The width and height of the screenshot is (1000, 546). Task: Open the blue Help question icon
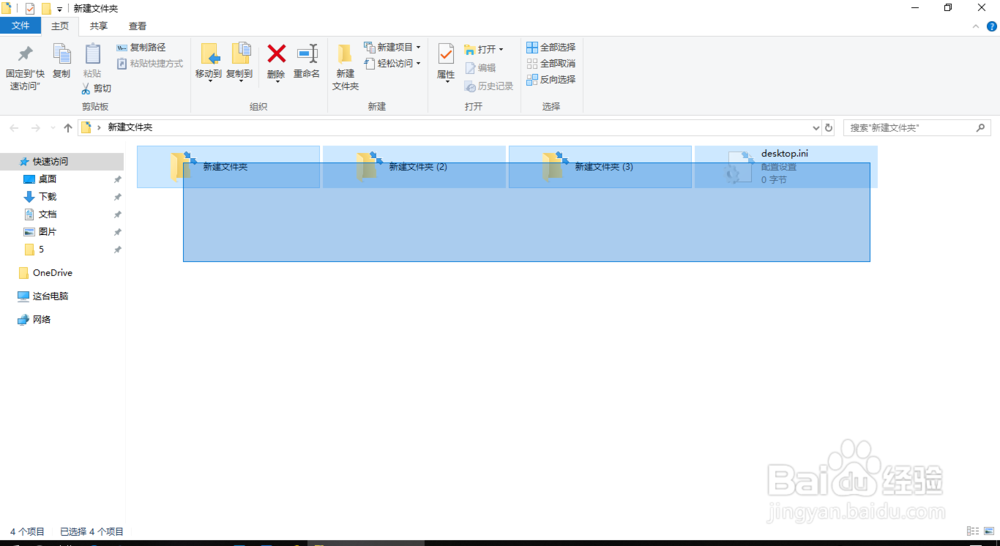(x=992, y=26)
